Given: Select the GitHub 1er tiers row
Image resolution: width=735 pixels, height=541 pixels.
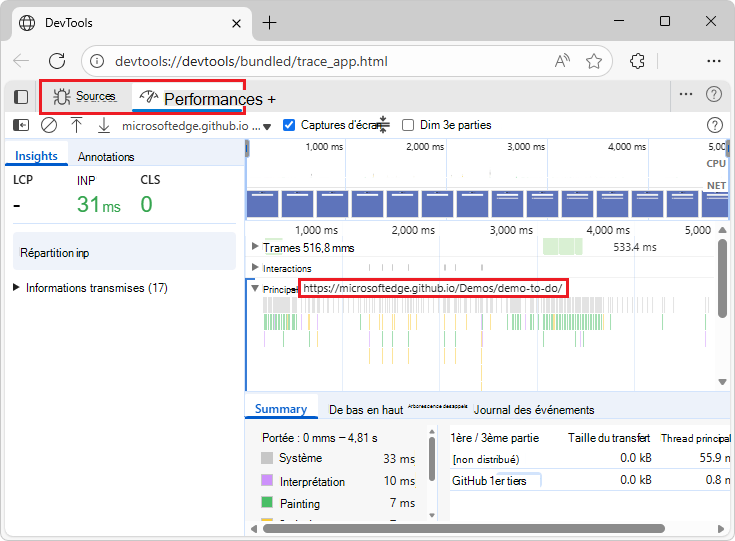Looking at the screenshot, I should coord(591,480).
